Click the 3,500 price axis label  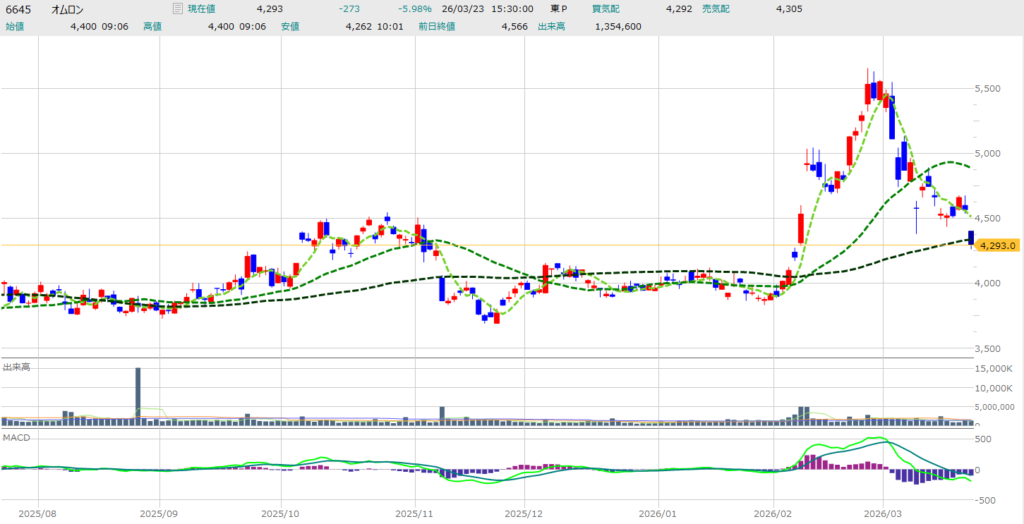[986, 349]
